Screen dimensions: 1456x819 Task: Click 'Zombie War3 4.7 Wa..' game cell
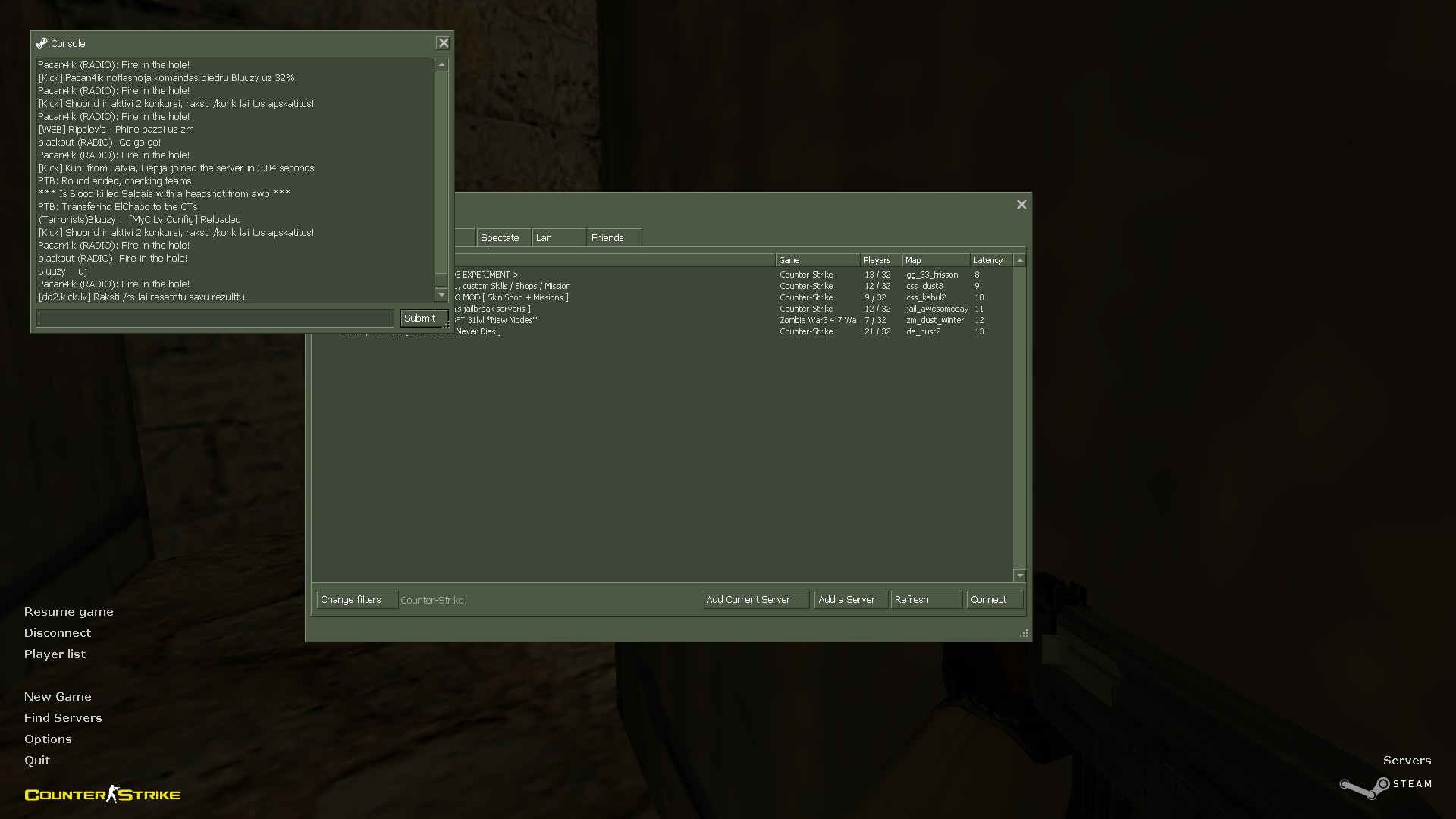coord(820,320)
